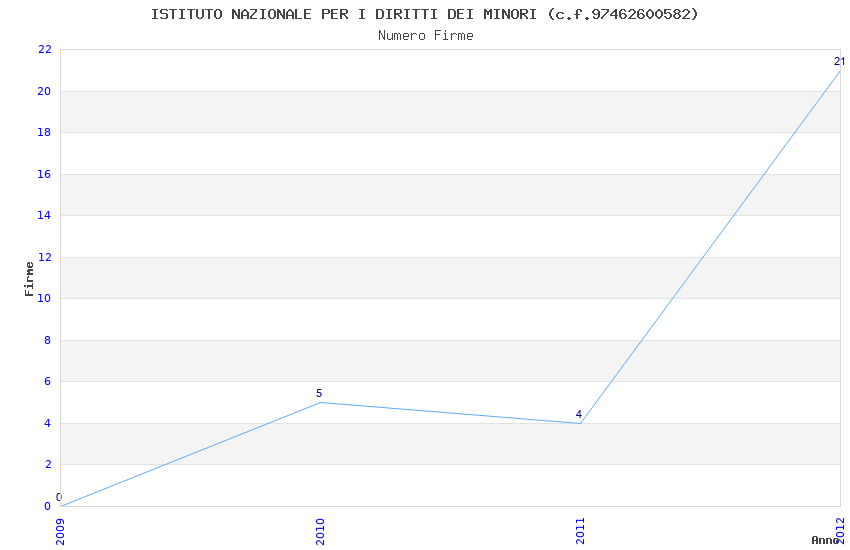Viewport: 850px width, 550px height.
Task: Click the x-axis year 2009
Action: pyautogui.click(x=60, y=532)
